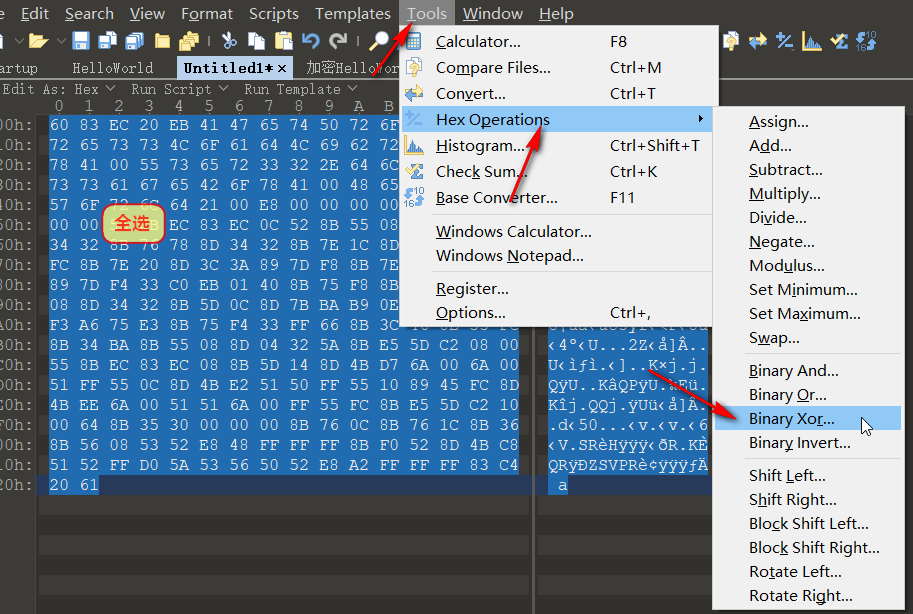Select the Check Sum... menu entry
The image size is (913, 614).
558,172
